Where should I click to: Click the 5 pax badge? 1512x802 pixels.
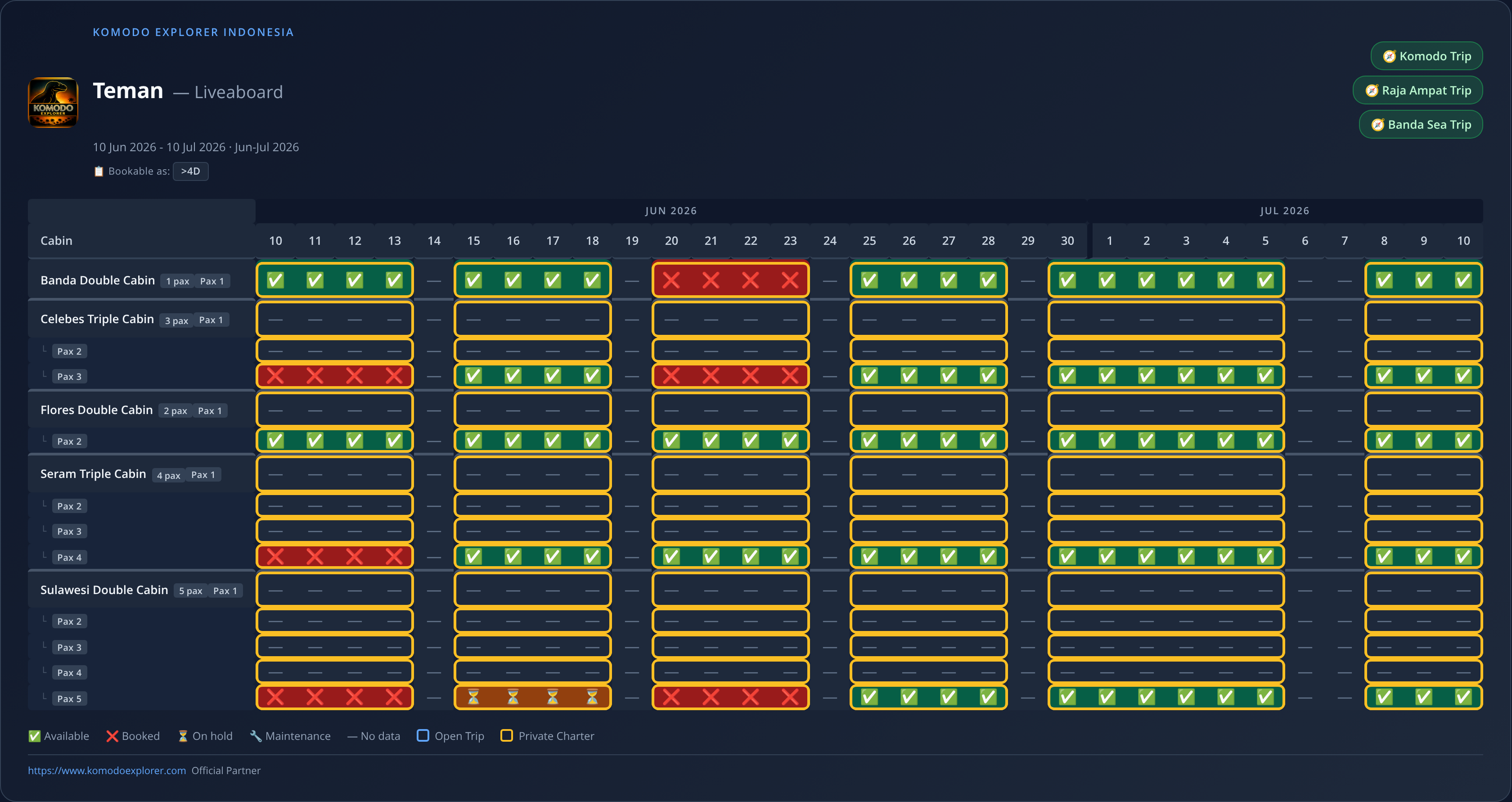190,591
